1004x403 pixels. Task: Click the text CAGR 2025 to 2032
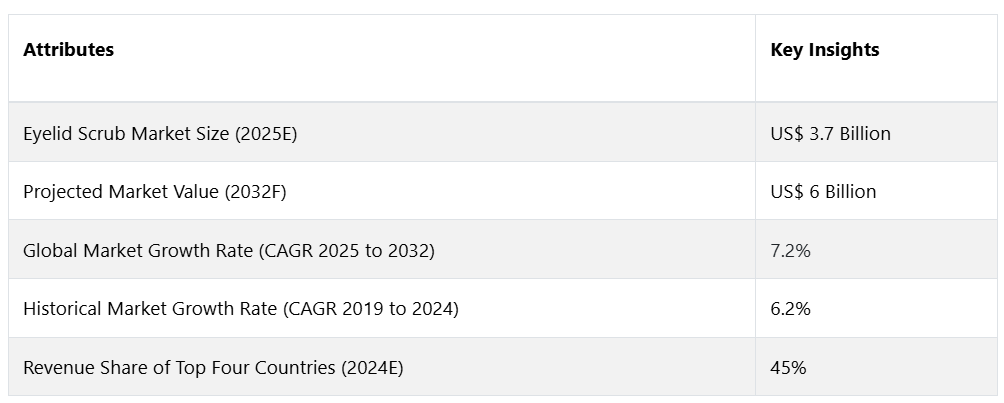346,251
